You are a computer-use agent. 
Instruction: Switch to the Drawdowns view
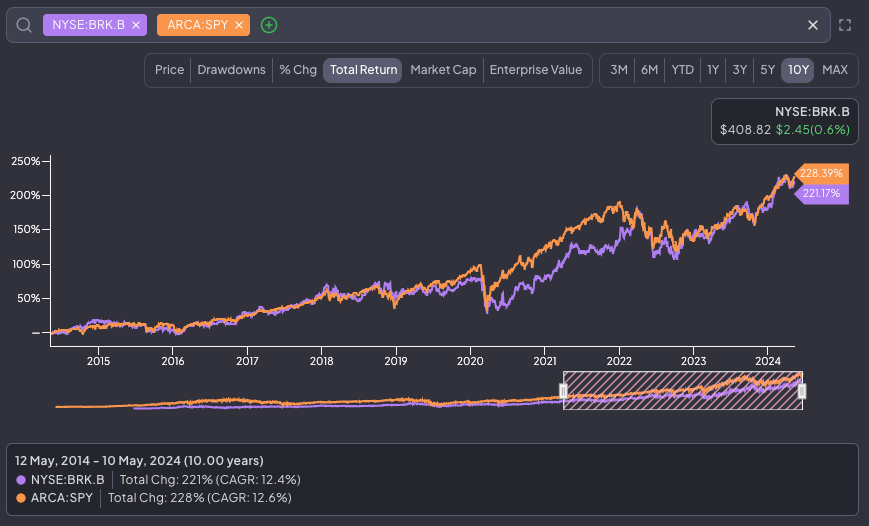tap(231, 70)
